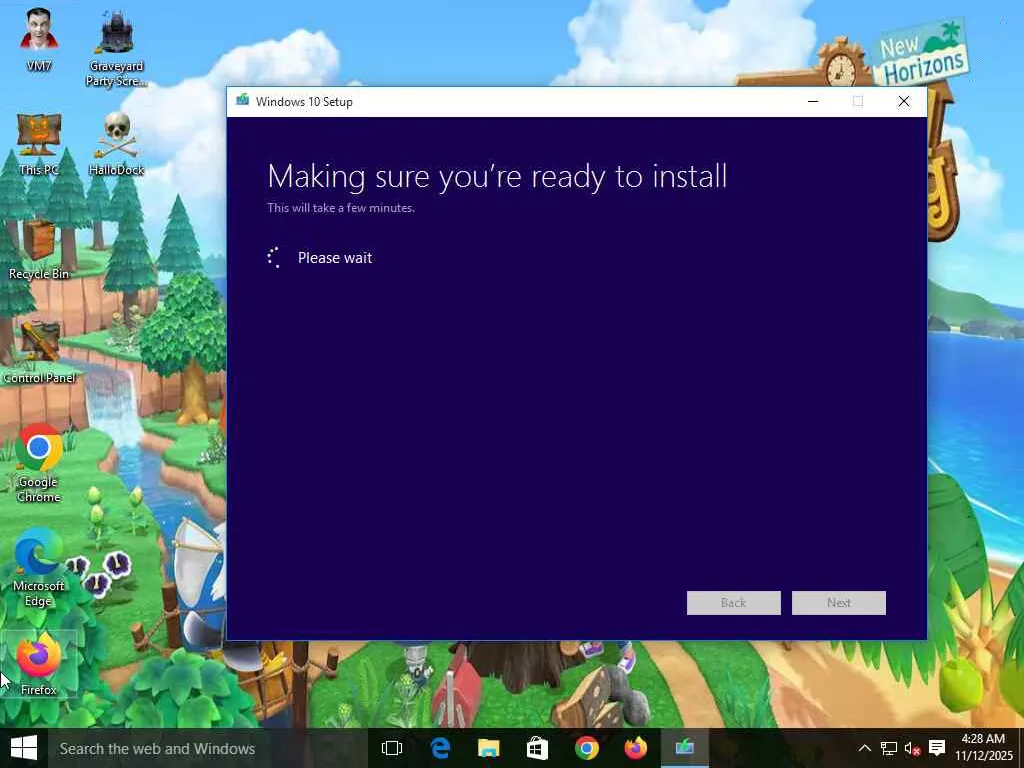Launch Firefox from the taskbar

pyautogui.click(x=635, y=748)
